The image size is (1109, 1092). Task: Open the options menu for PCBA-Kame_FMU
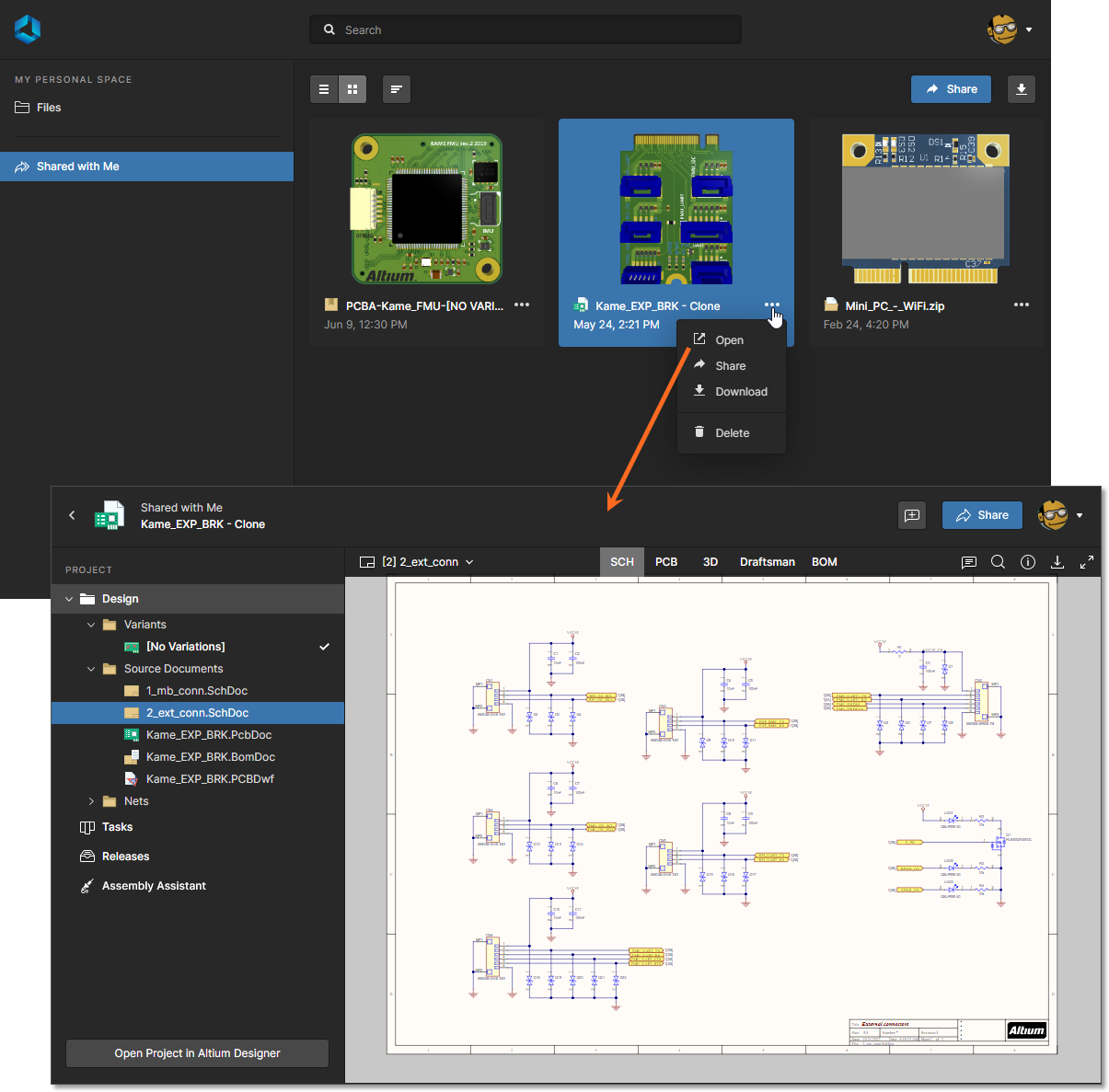point(522,305)
